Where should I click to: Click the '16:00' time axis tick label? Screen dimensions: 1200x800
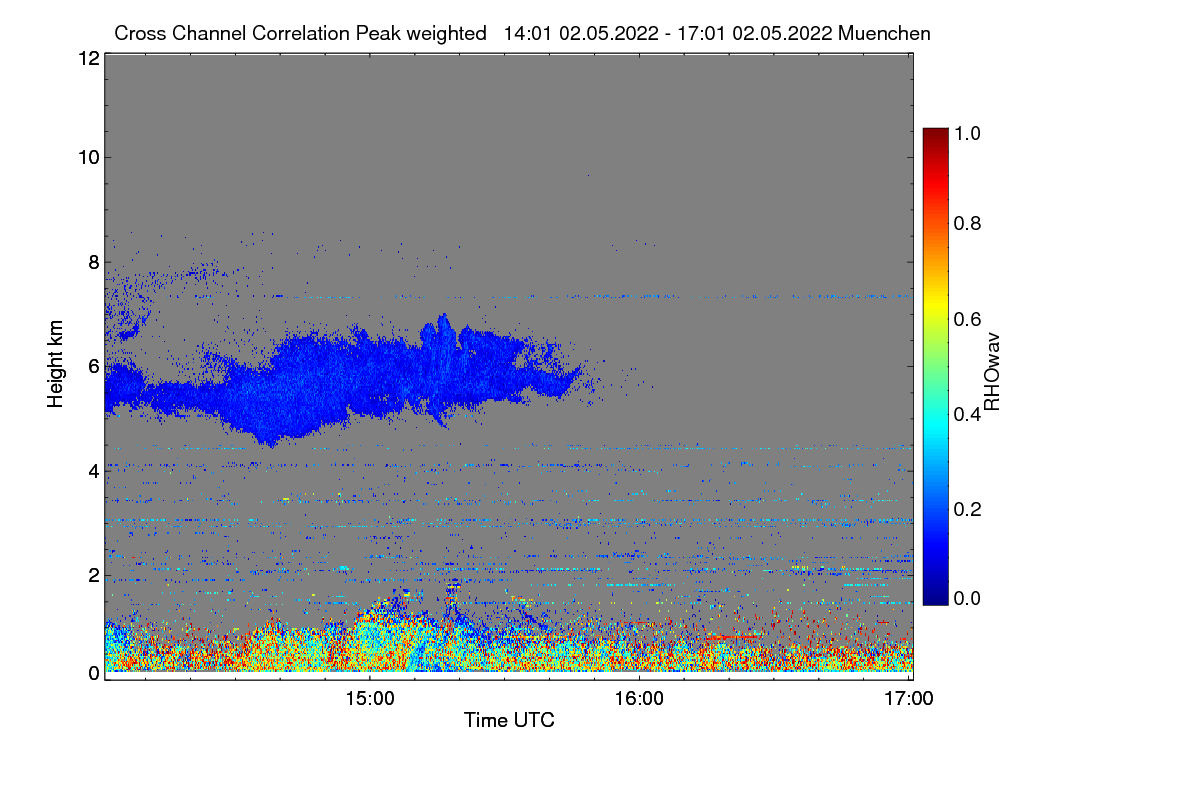(x=639, y=699)
